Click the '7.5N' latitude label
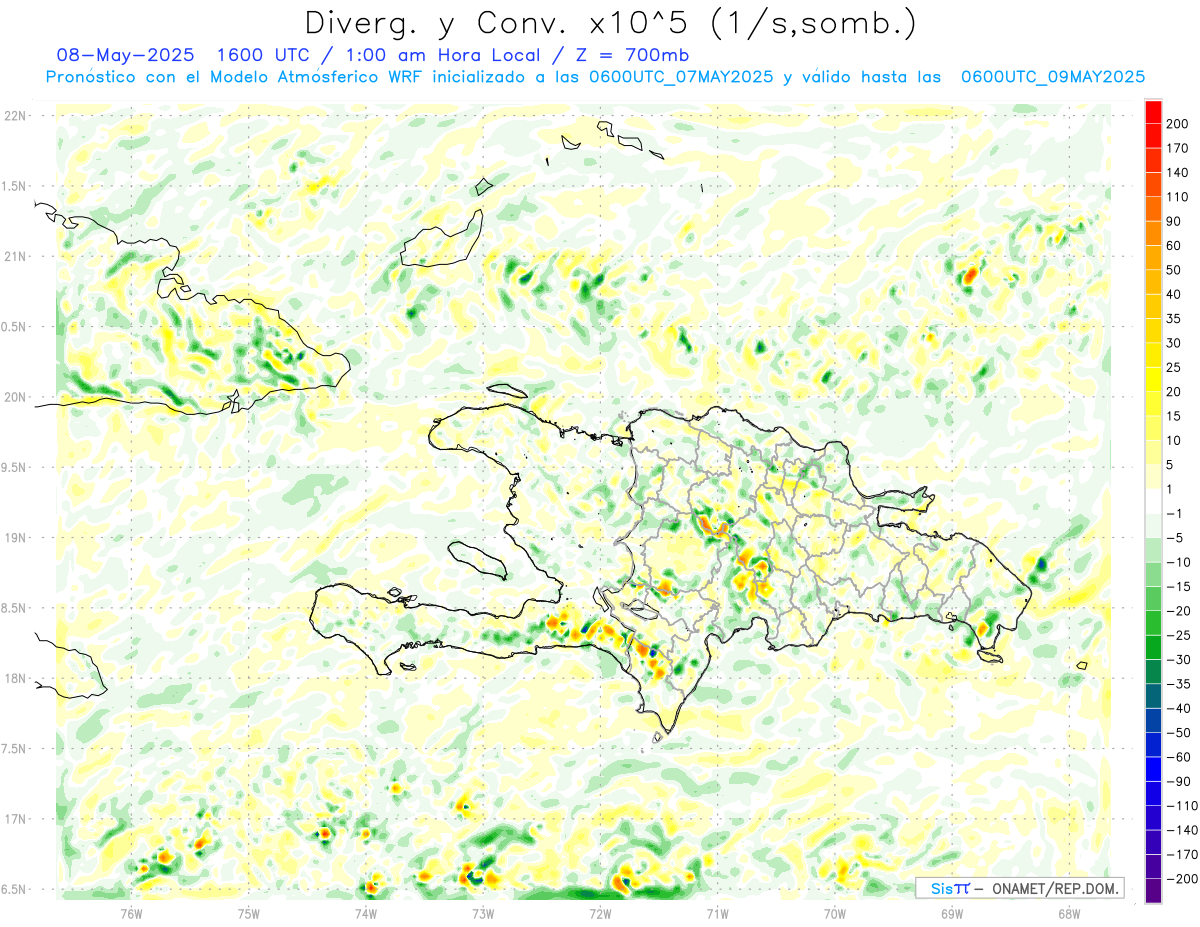 pos(15,749)
